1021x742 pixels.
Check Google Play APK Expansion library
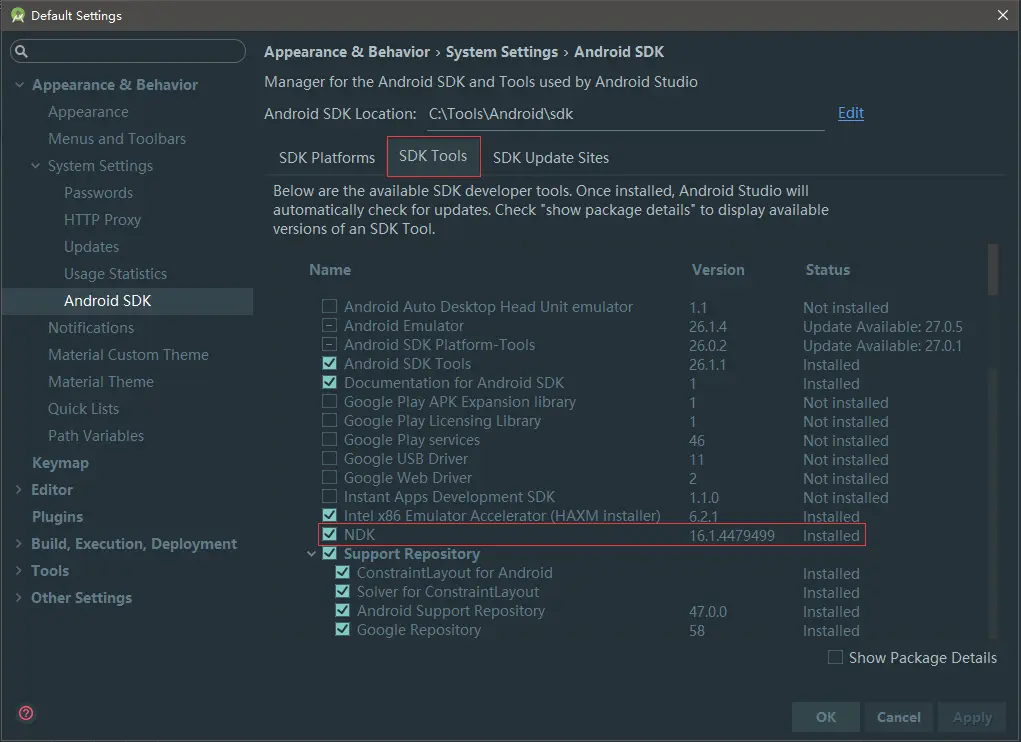(329, 401)
